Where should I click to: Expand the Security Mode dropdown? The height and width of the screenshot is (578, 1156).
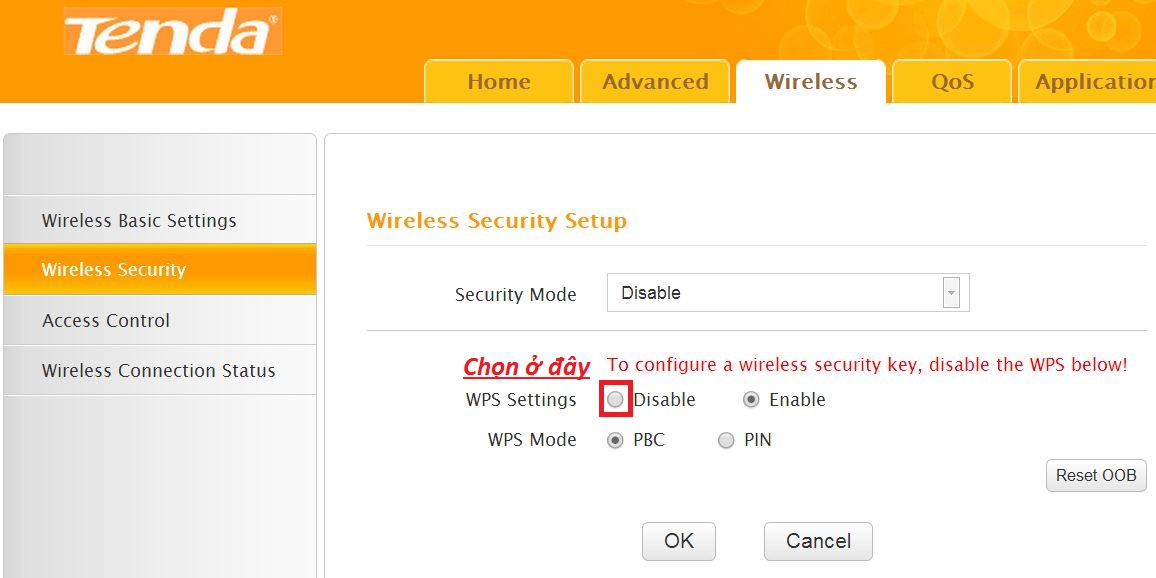click(788, 293)
